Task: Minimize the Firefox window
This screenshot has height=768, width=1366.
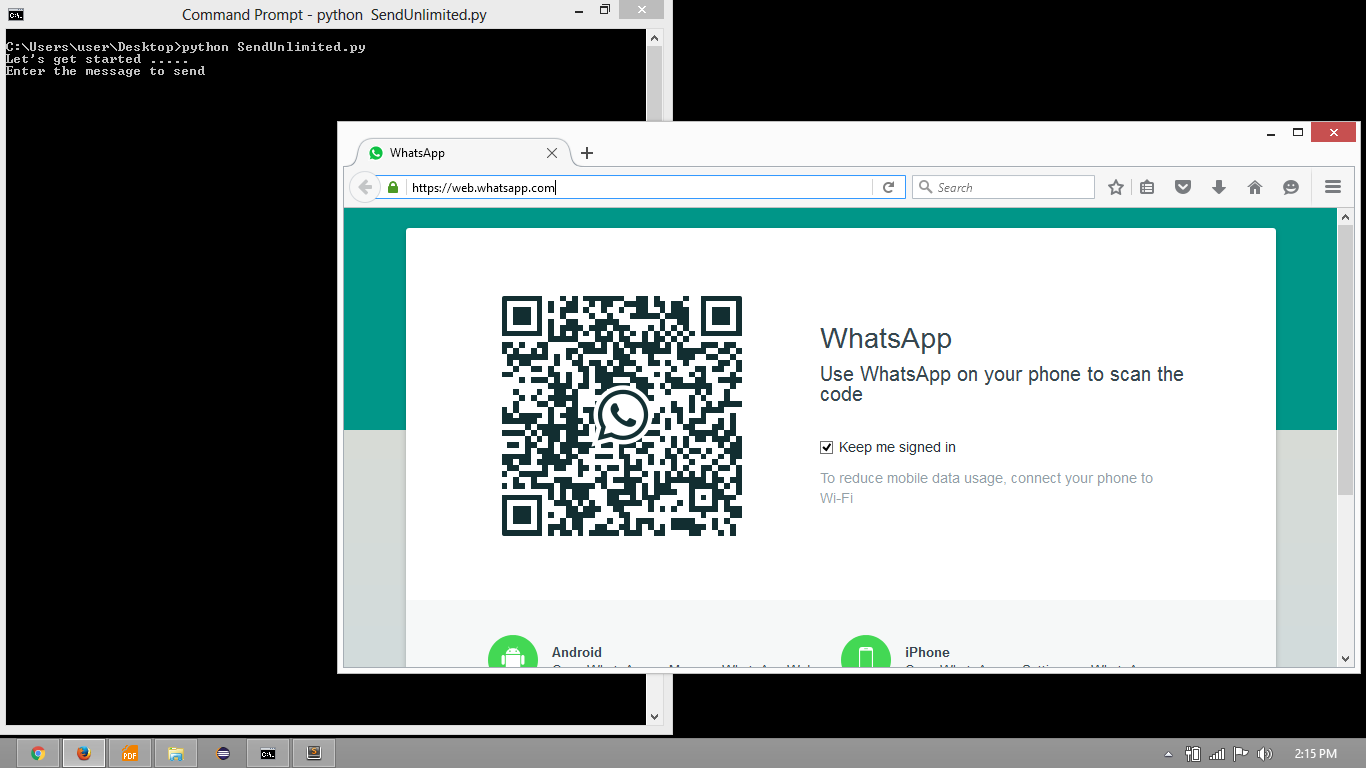Action: (x=1271, y=133)
